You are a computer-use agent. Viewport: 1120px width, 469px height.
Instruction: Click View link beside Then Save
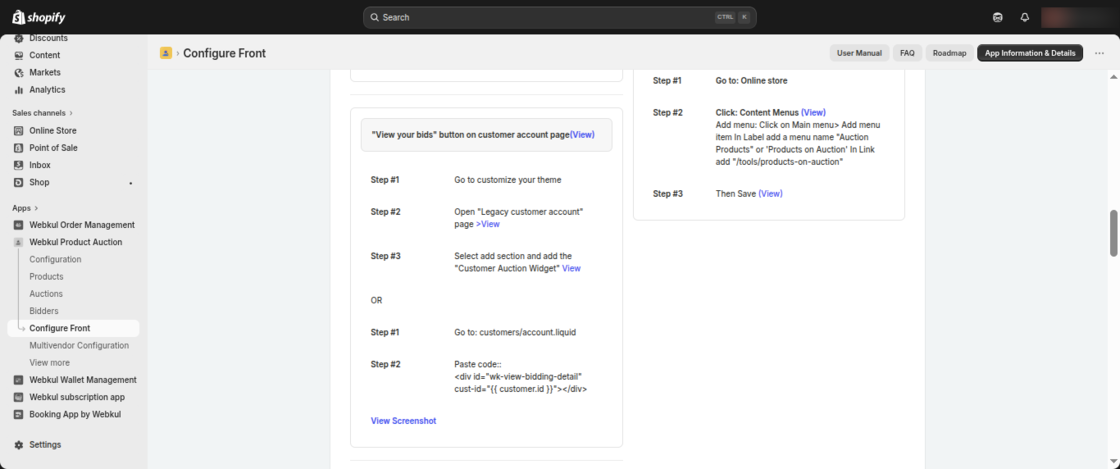click(770, 193)
